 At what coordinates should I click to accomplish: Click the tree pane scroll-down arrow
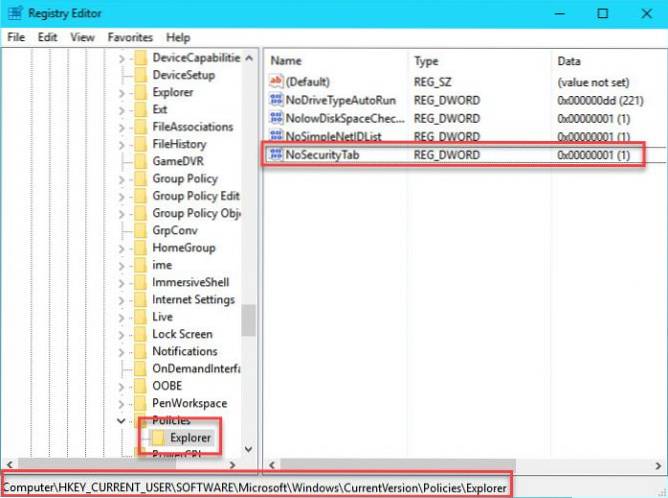[249, 450]
